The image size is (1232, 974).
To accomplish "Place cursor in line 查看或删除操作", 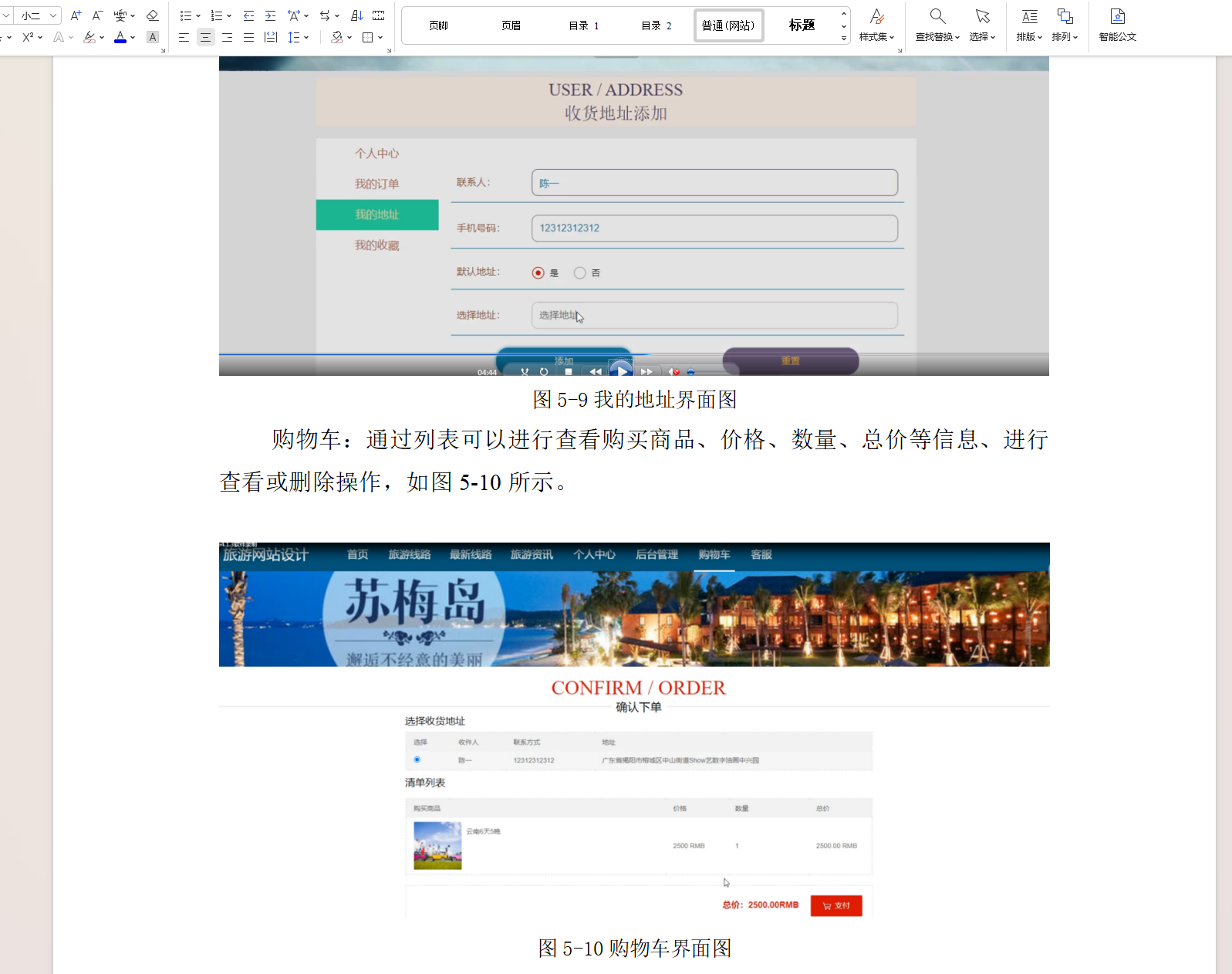I will coord(396,482).
